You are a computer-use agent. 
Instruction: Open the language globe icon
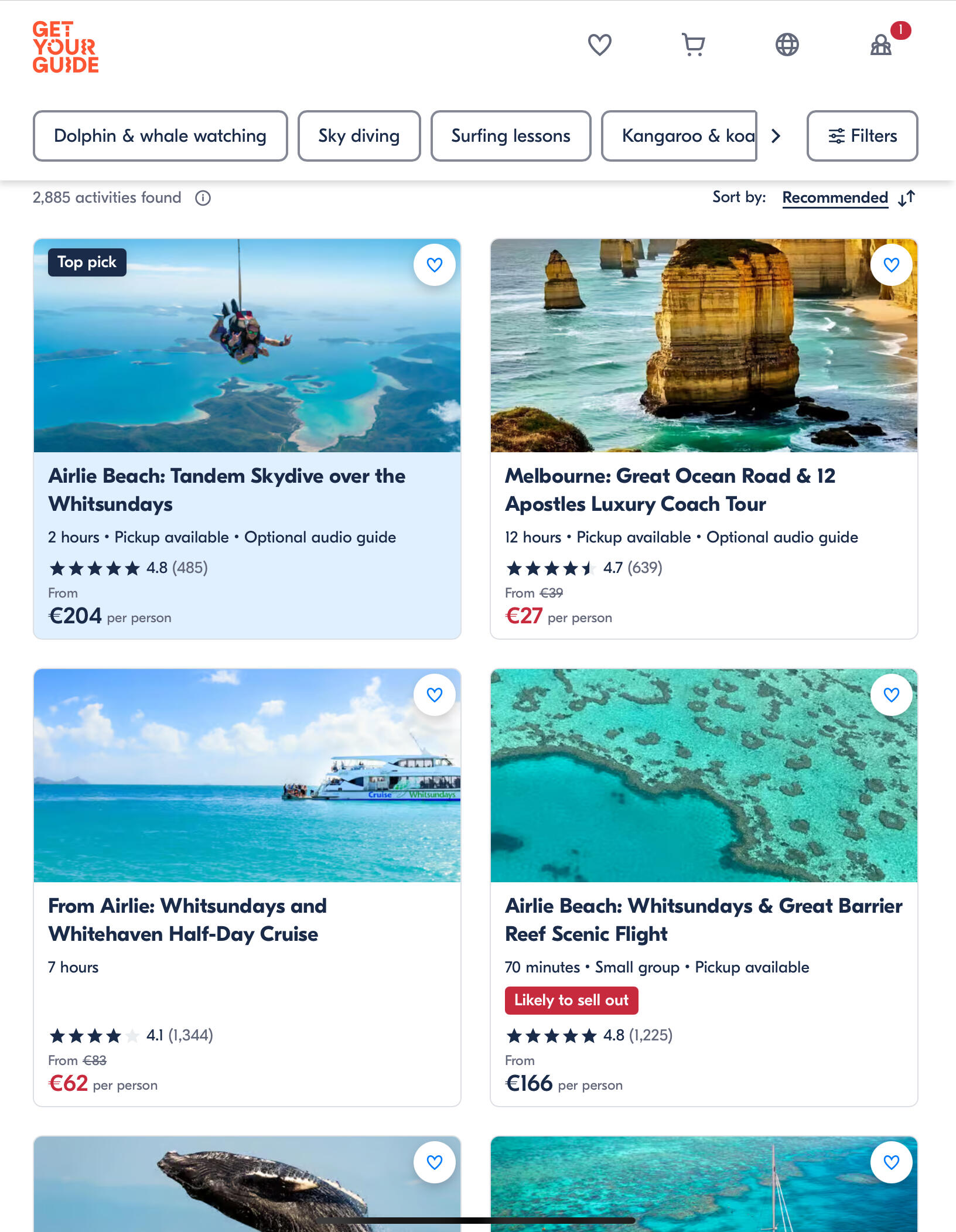(787, 45)
